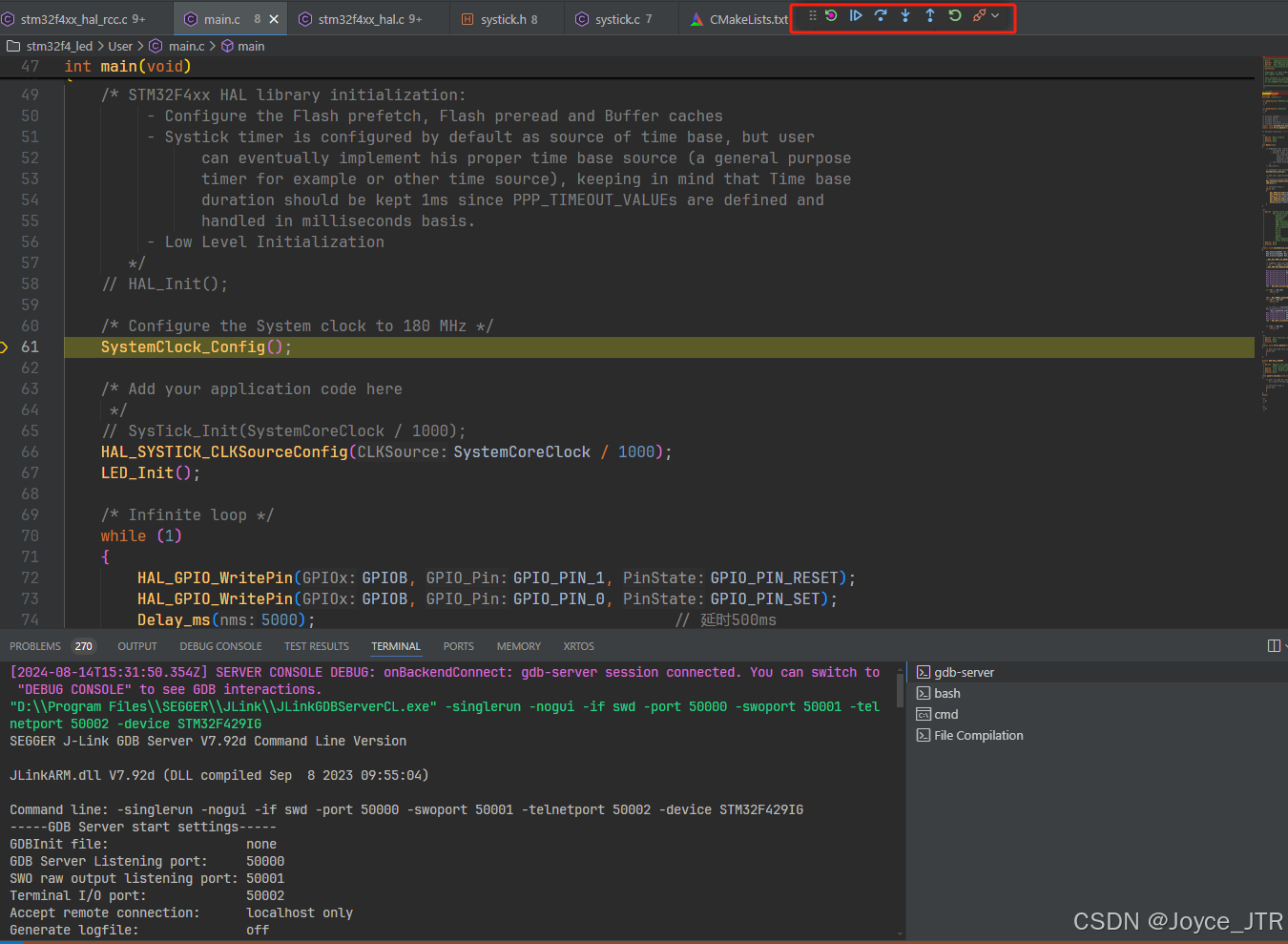
Task: Select the bash terminal
Action: pos(1097,693)
